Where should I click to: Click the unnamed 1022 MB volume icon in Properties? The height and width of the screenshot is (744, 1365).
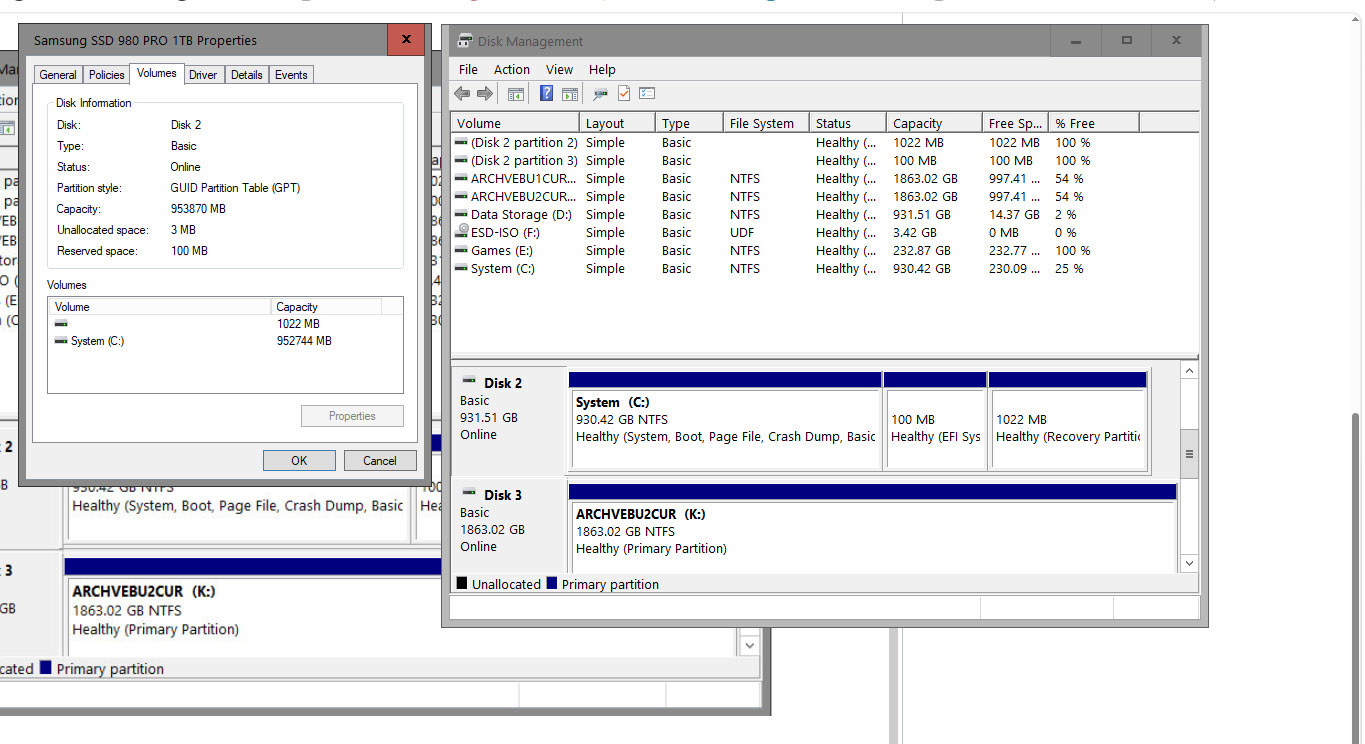pyautogui.click(x=61, y=324)
